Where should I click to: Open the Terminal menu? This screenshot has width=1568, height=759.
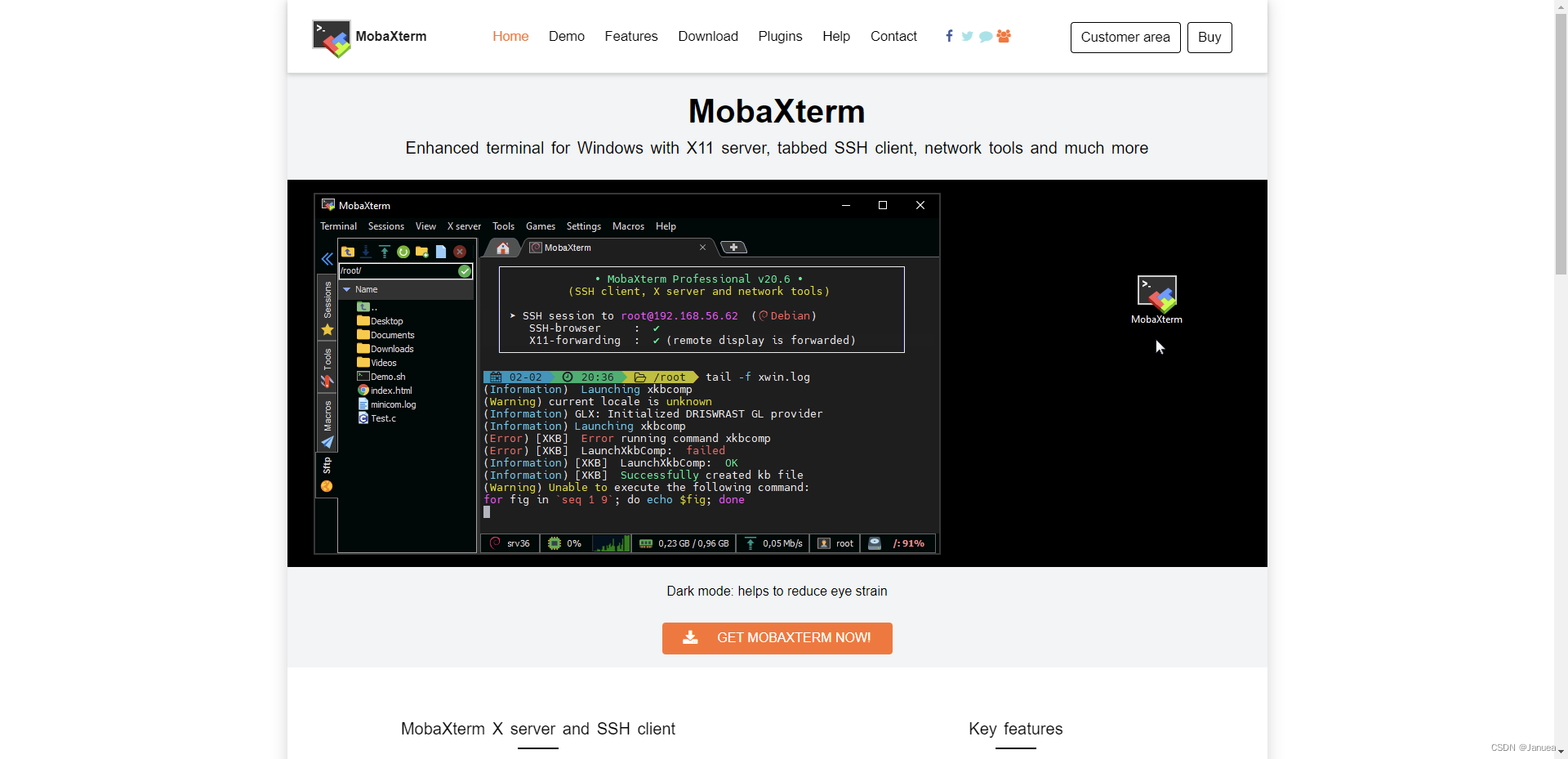(338, 226)
